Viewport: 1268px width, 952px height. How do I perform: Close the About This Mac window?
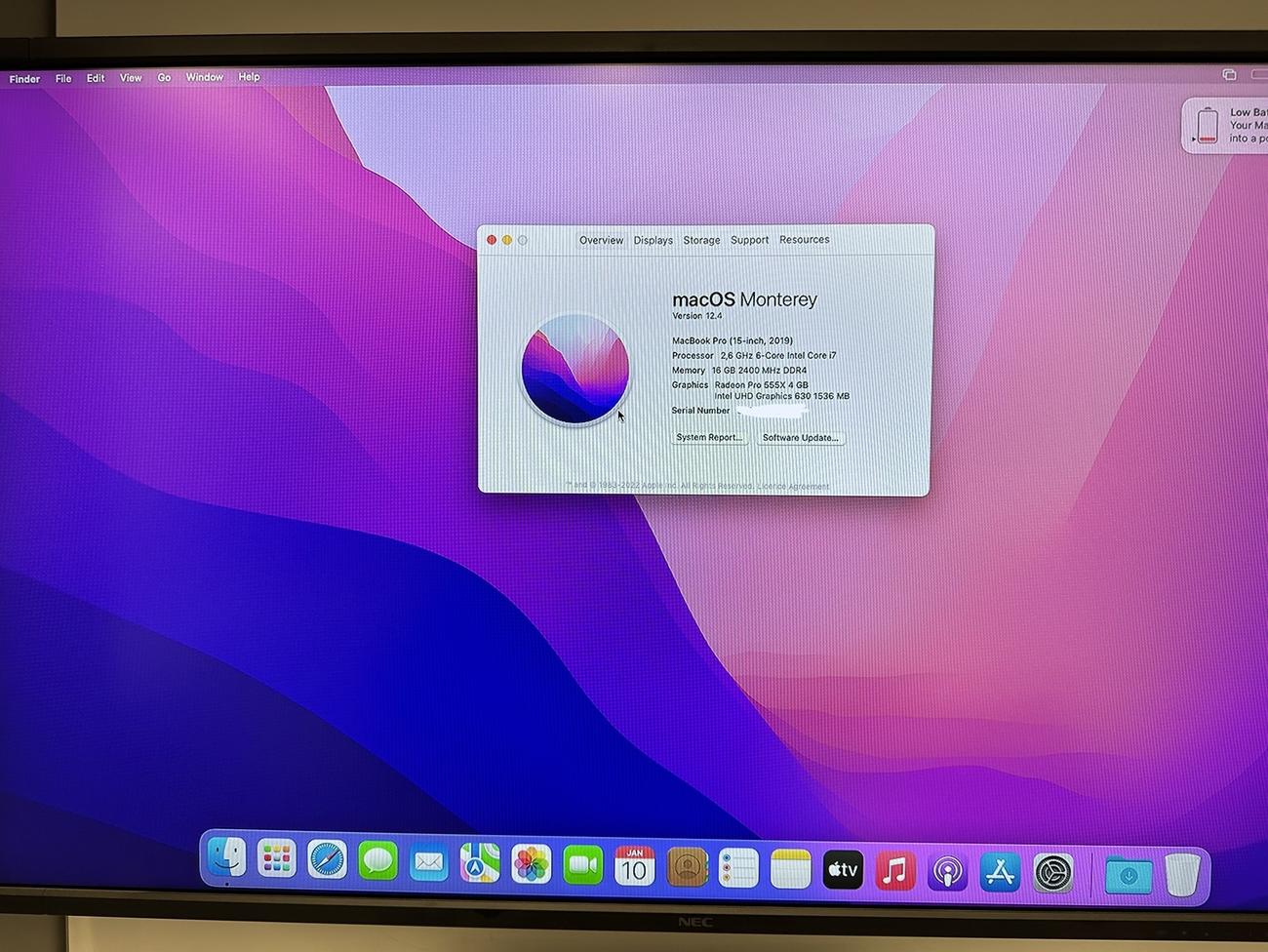[492, 240]
